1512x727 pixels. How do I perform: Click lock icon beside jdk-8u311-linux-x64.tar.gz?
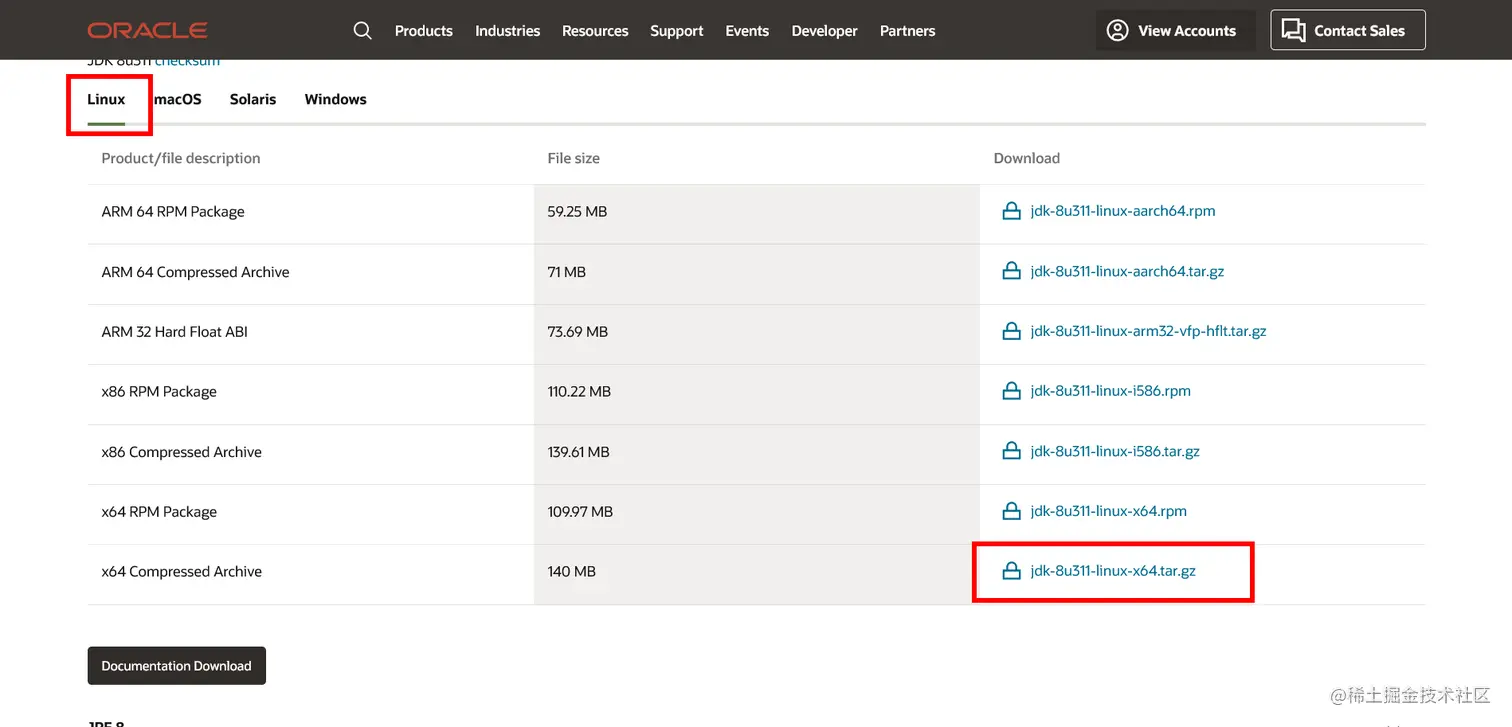1011,571
